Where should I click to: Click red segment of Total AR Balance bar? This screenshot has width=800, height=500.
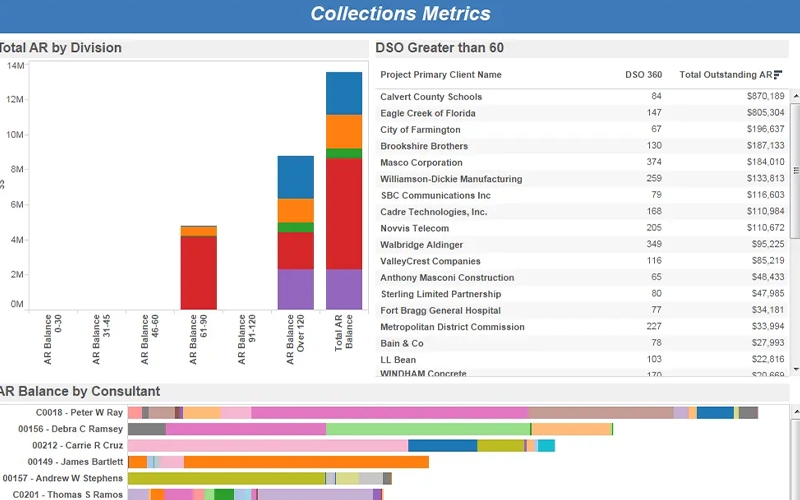click(x=344, y=214)
